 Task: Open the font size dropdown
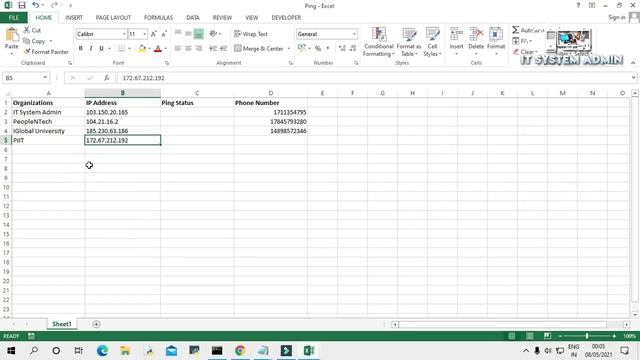[144, 34]
